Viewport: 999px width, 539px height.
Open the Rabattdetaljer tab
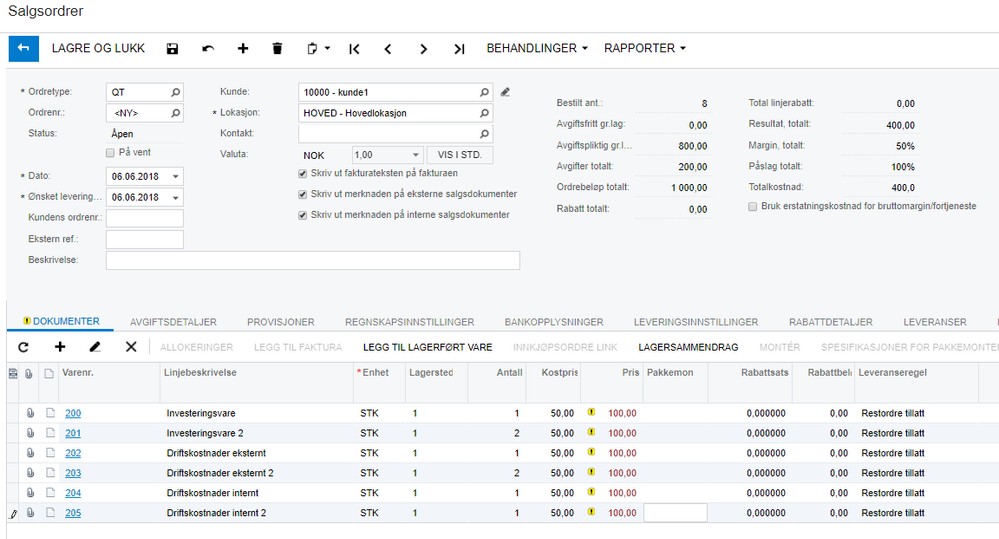pos(831,322)
